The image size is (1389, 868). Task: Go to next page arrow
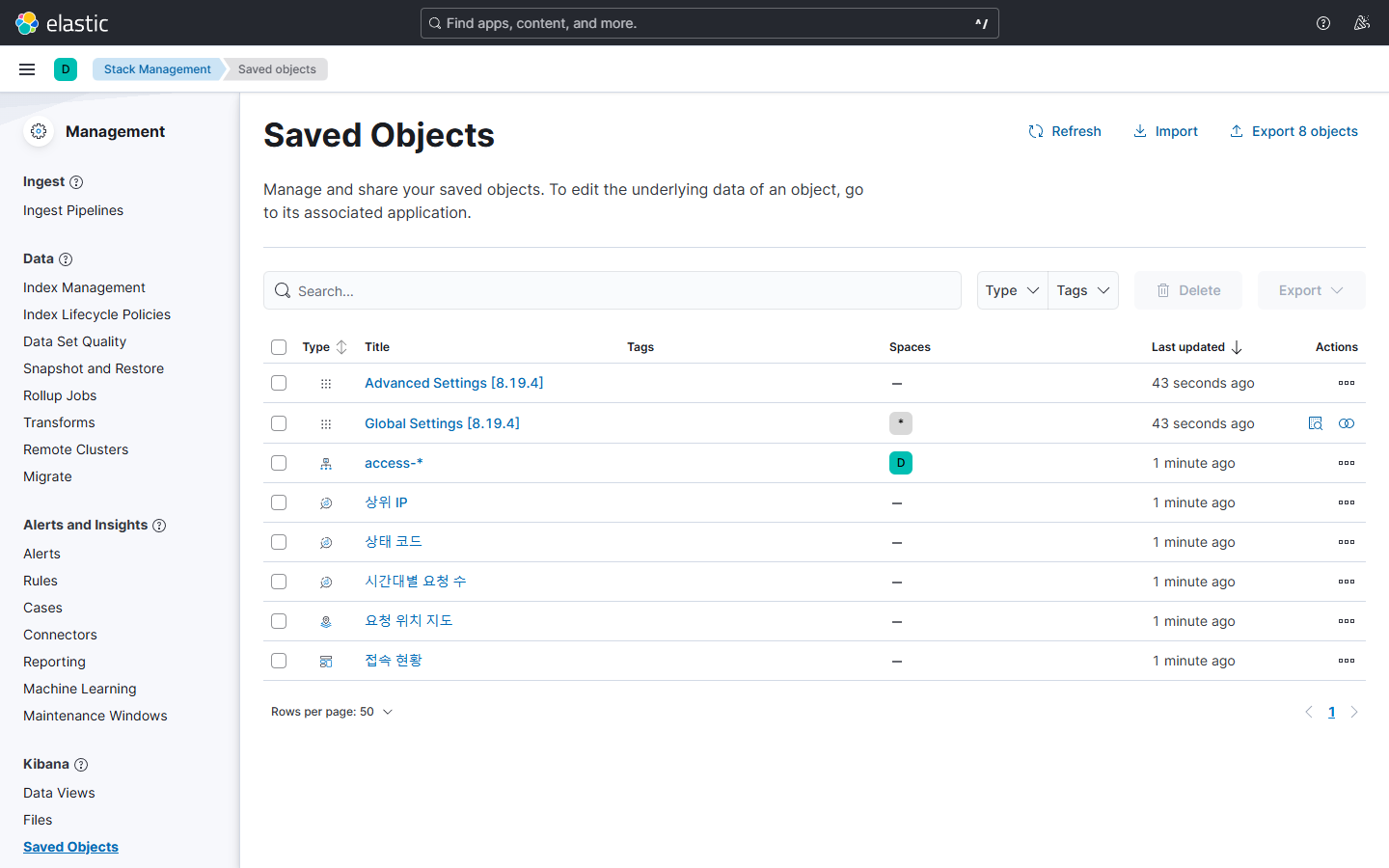(1354, 712)
